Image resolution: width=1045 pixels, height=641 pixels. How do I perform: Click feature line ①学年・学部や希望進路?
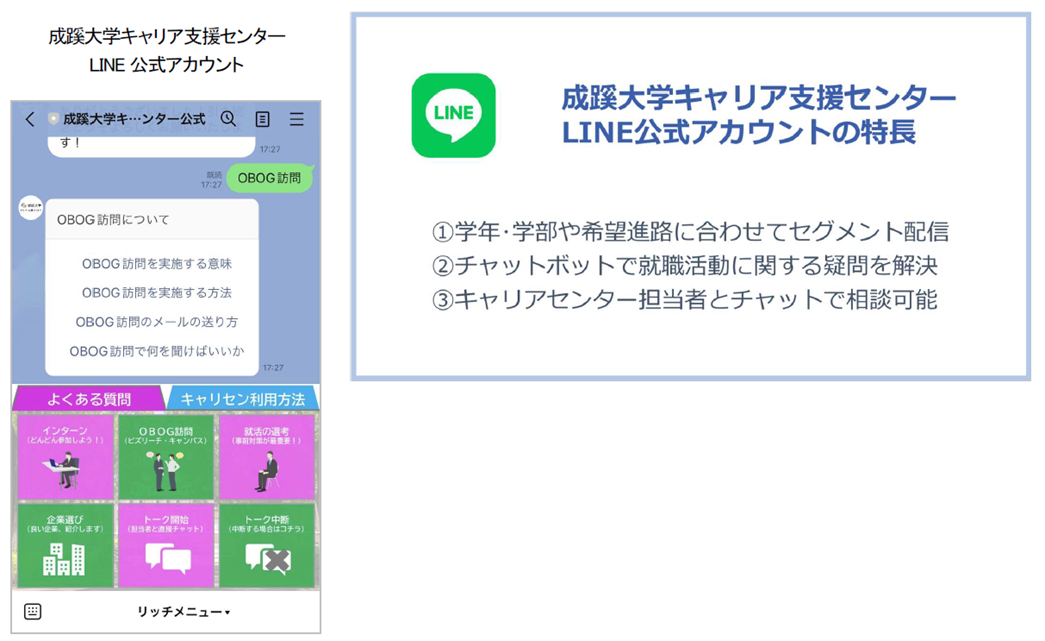click(690, 232)
